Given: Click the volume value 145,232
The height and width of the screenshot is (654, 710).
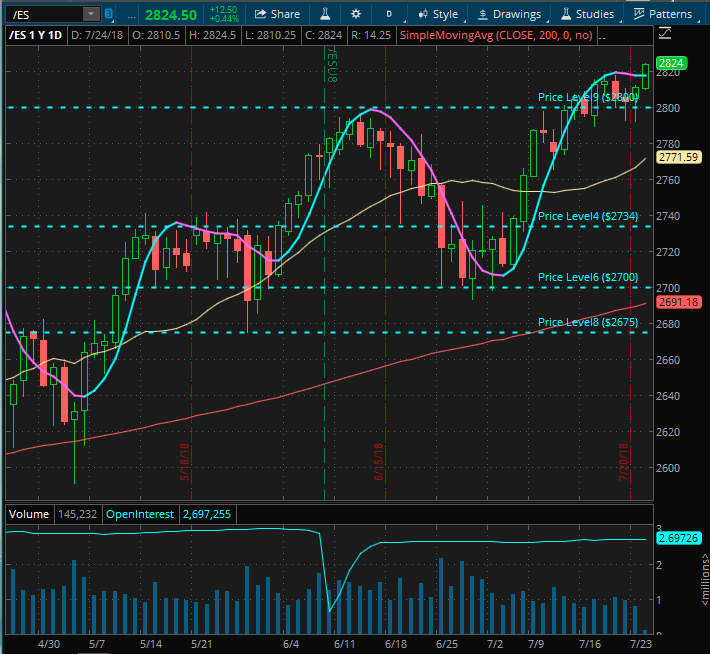Looking at the screenshot, I should coord(77,515).
